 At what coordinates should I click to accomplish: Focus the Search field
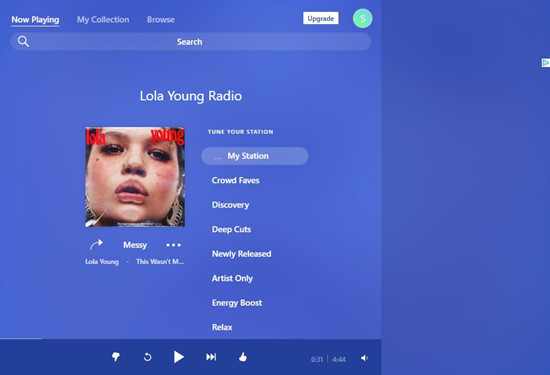(x=190, y=42)
